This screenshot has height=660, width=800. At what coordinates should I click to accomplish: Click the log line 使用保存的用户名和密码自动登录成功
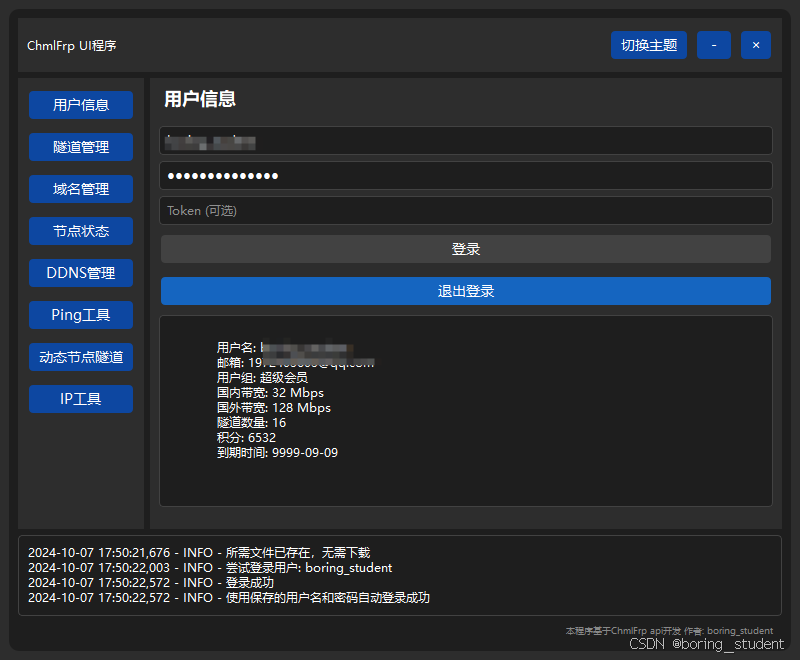(229, 598)
